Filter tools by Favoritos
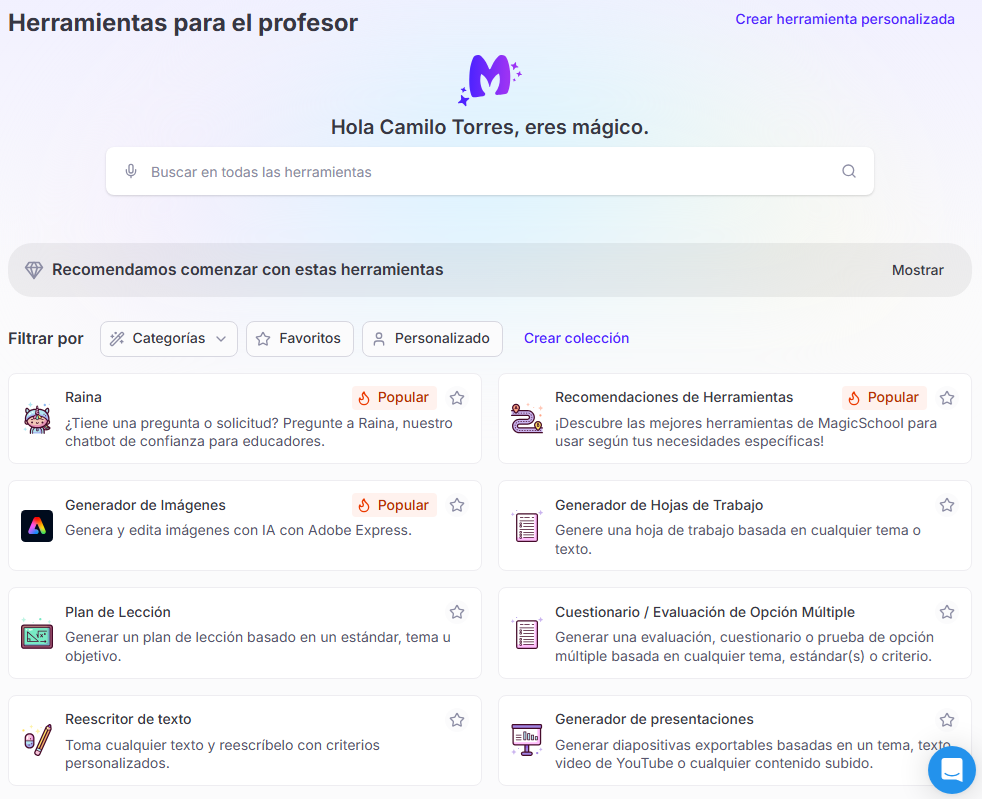The image size is (982, 799). (x=299, y=339)
